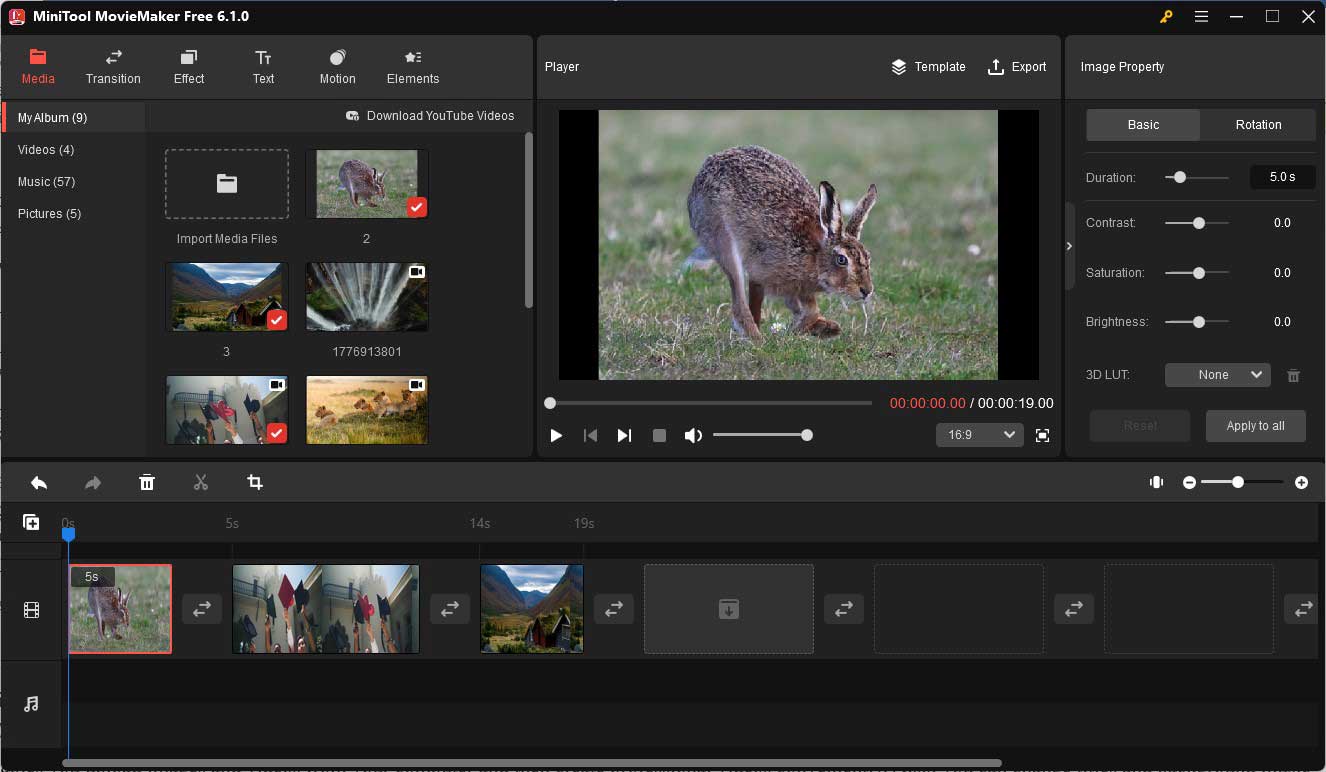
Task: Open the Export dialog
Action: (x=1017, y=66)
